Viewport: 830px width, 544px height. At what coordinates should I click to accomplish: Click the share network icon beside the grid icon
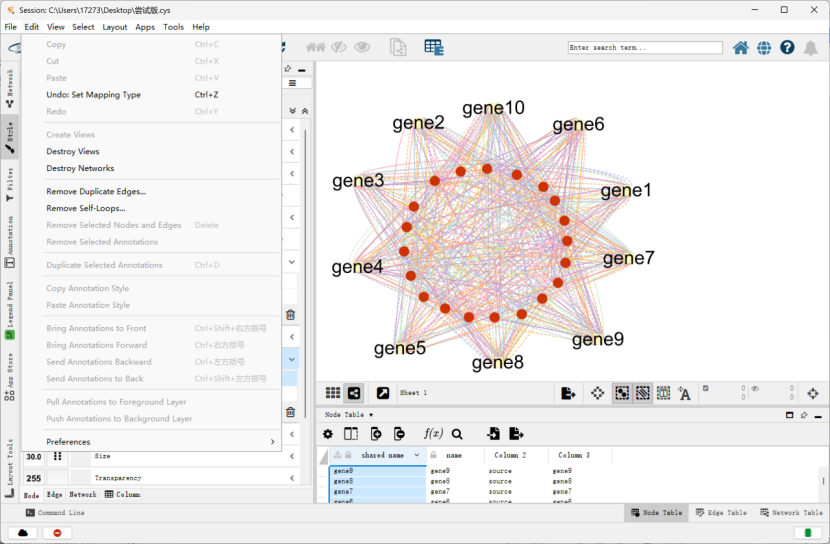pos(354,393)
